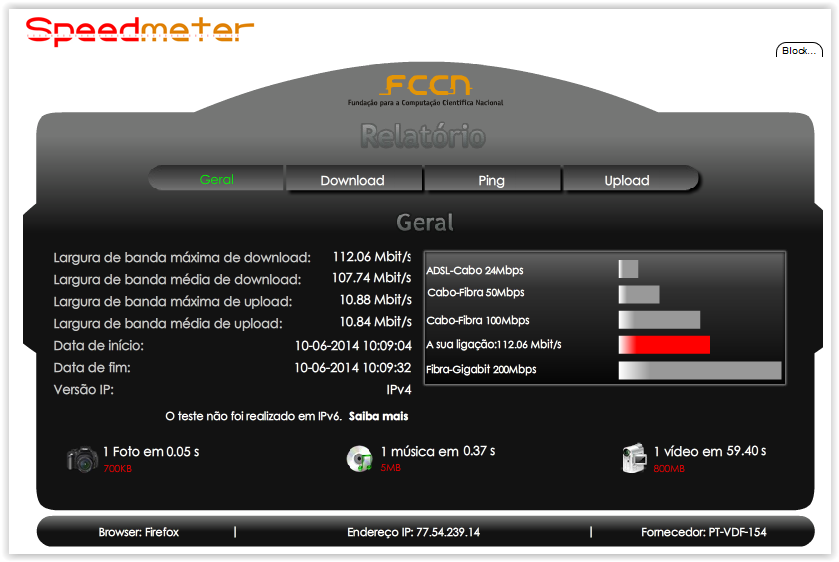Image resolution: width=839 pixels, height=562 pixels.
Task: Click the ADSL-Cabo 24Mbps bar
Action: pyautogui.click(x=628, y=269)
